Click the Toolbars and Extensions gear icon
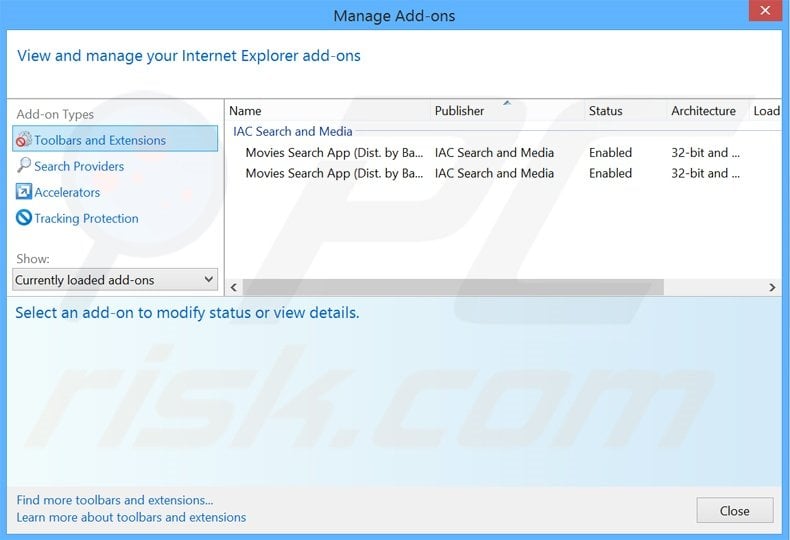The width and height of the screenshot is (790, 540). pos(24,140)
